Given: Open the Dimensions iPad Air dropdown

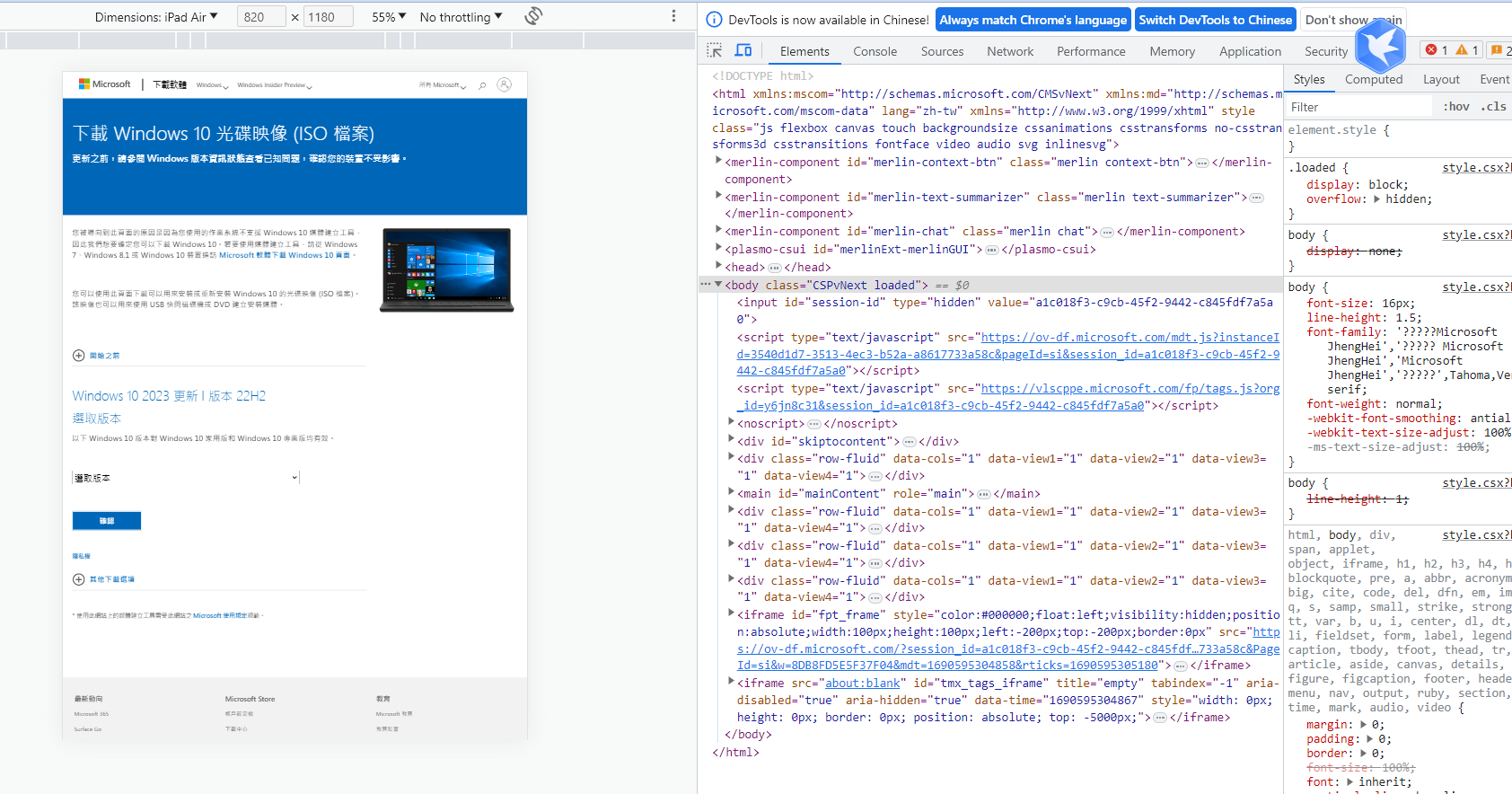Looking at the screenshot, I should (156, 17).
